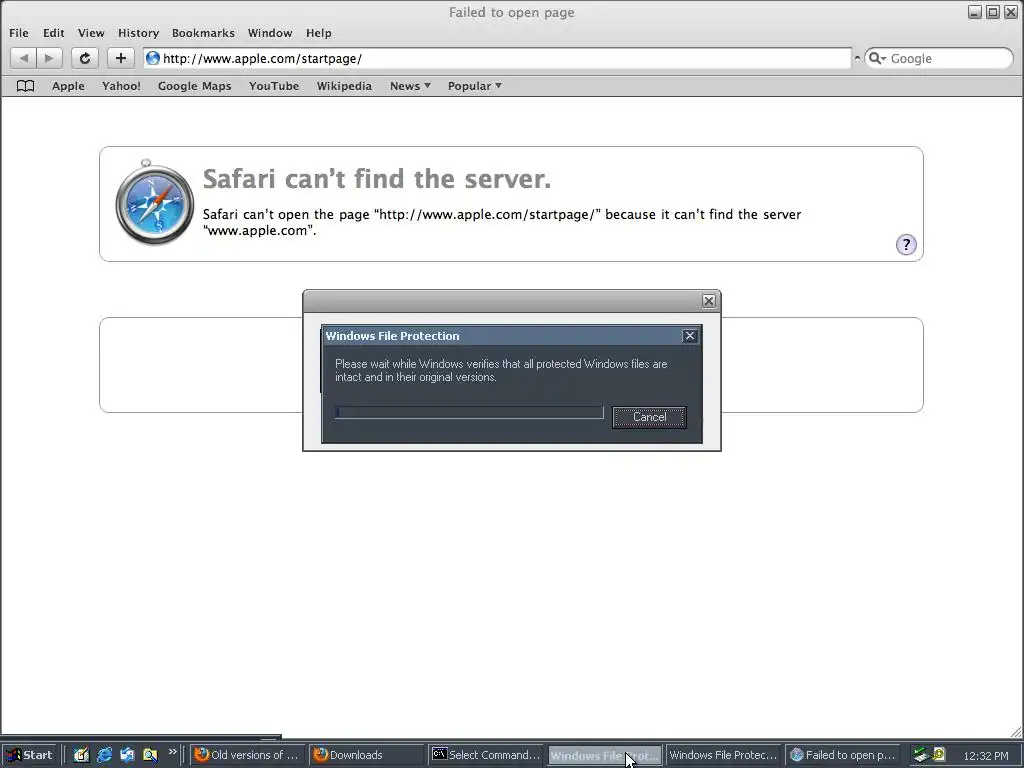This screenshot has height=768, width=1024.
Task: Open the Wikipedia bookmark
Action: pos(344,86)
